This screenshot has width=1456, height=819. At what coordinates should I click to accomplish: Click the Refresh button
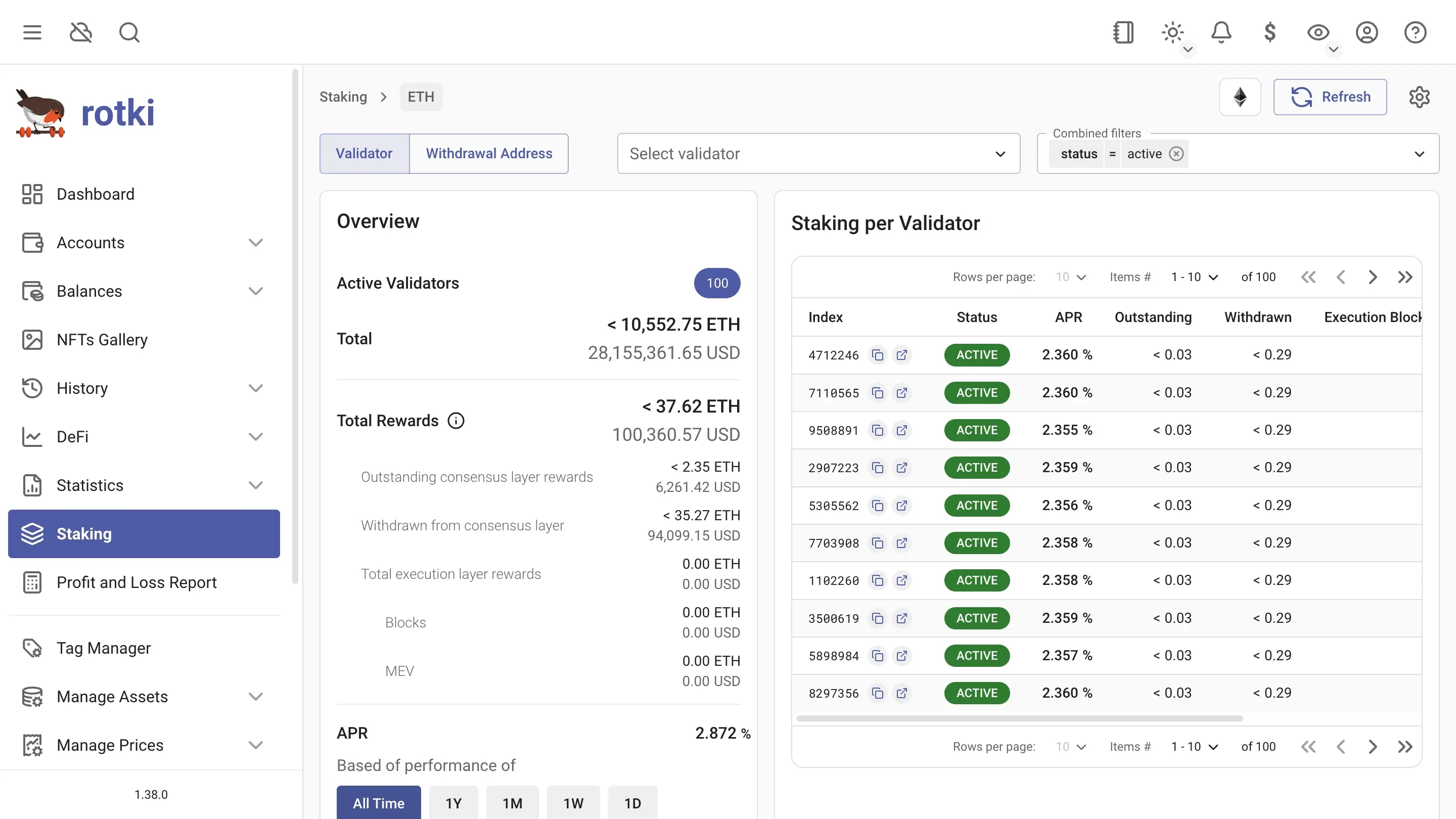(1330, 97)
